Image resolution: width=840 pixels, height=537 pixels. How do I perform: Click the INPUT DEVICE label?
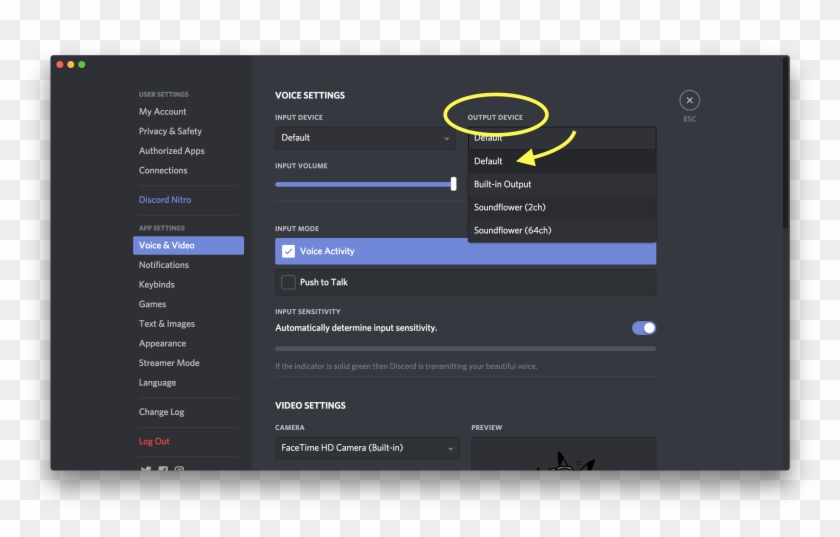tap(299, 117)
